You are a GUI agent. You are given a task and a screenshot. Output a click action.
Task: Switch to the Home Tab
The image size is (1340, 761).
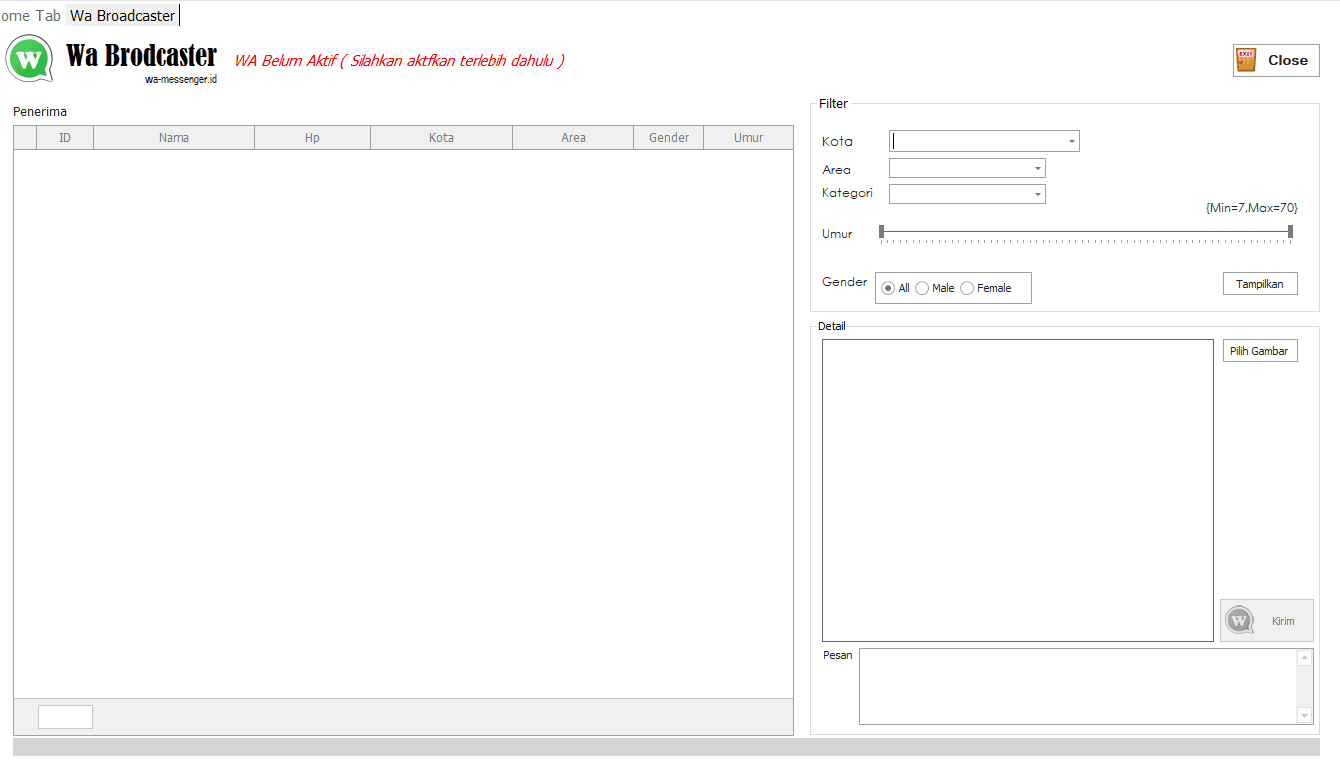pos(30,16)
